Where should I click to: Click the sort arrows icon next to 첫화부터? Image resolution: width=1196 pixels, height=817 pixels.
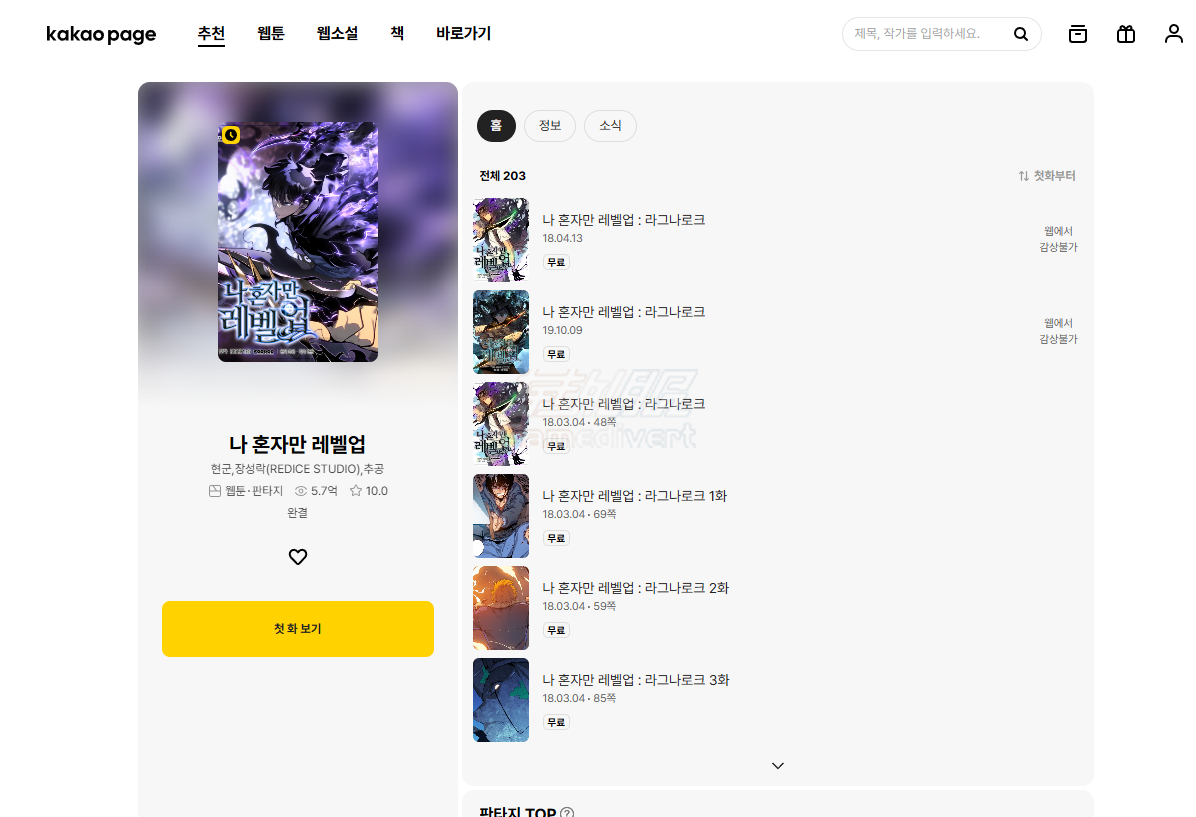click(x=1020, y=175)
